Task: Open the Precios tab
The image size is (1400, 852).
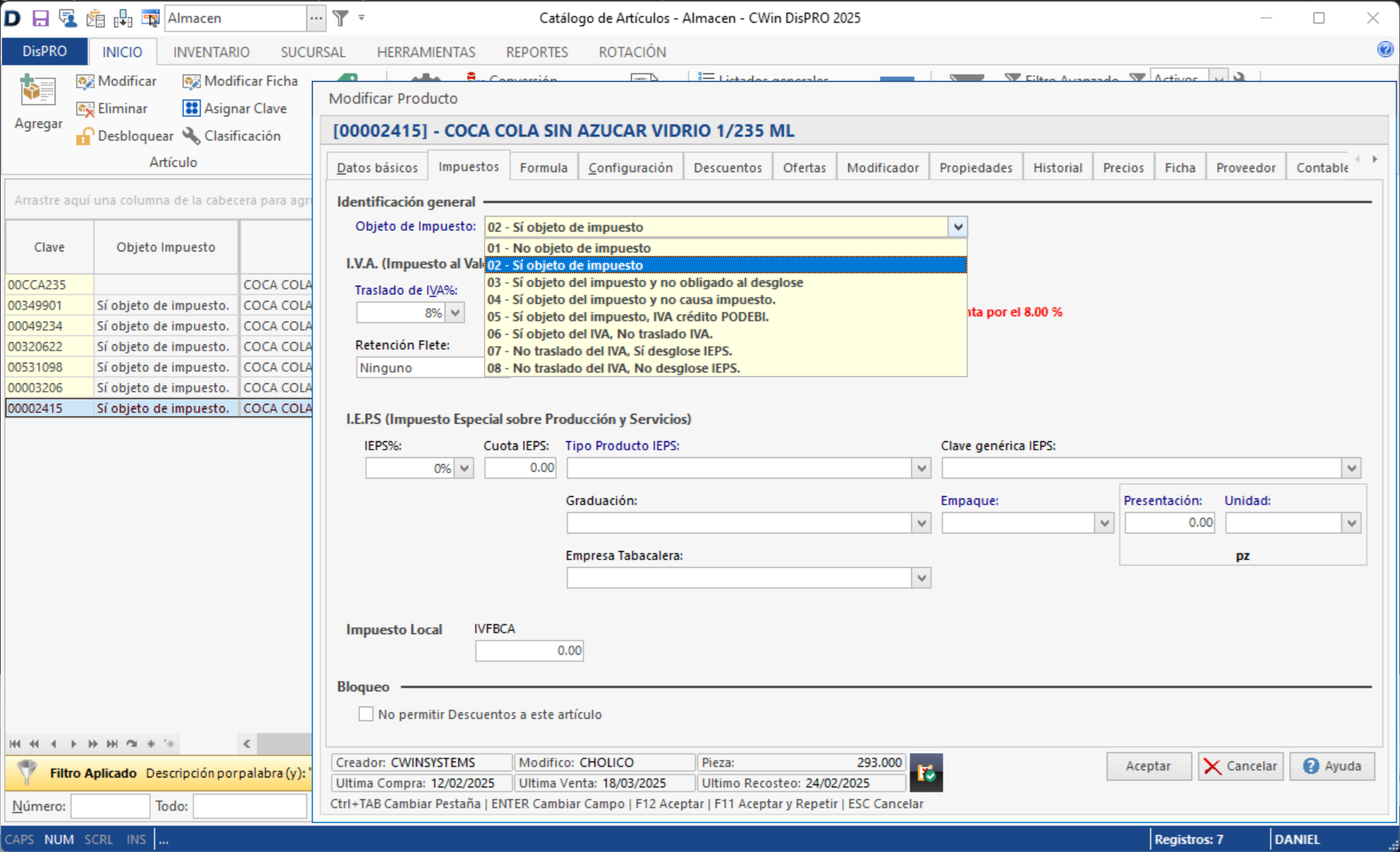Action: [1123, 168]
